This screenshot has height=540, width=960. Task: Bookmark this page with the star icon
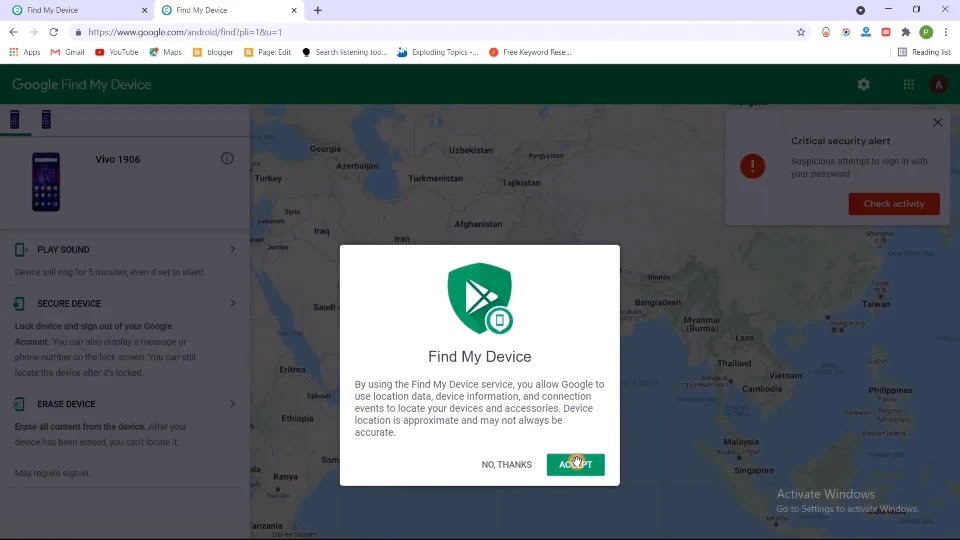pos(800,32)
